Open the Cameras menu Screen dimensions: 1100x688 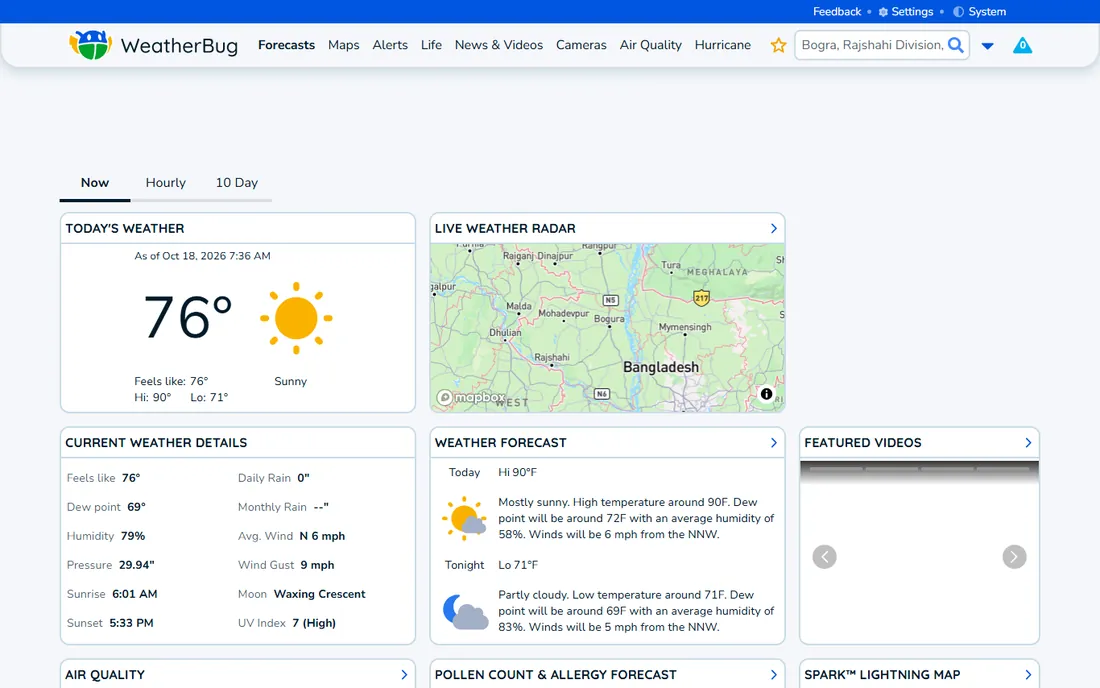click(x=581, y=45)
